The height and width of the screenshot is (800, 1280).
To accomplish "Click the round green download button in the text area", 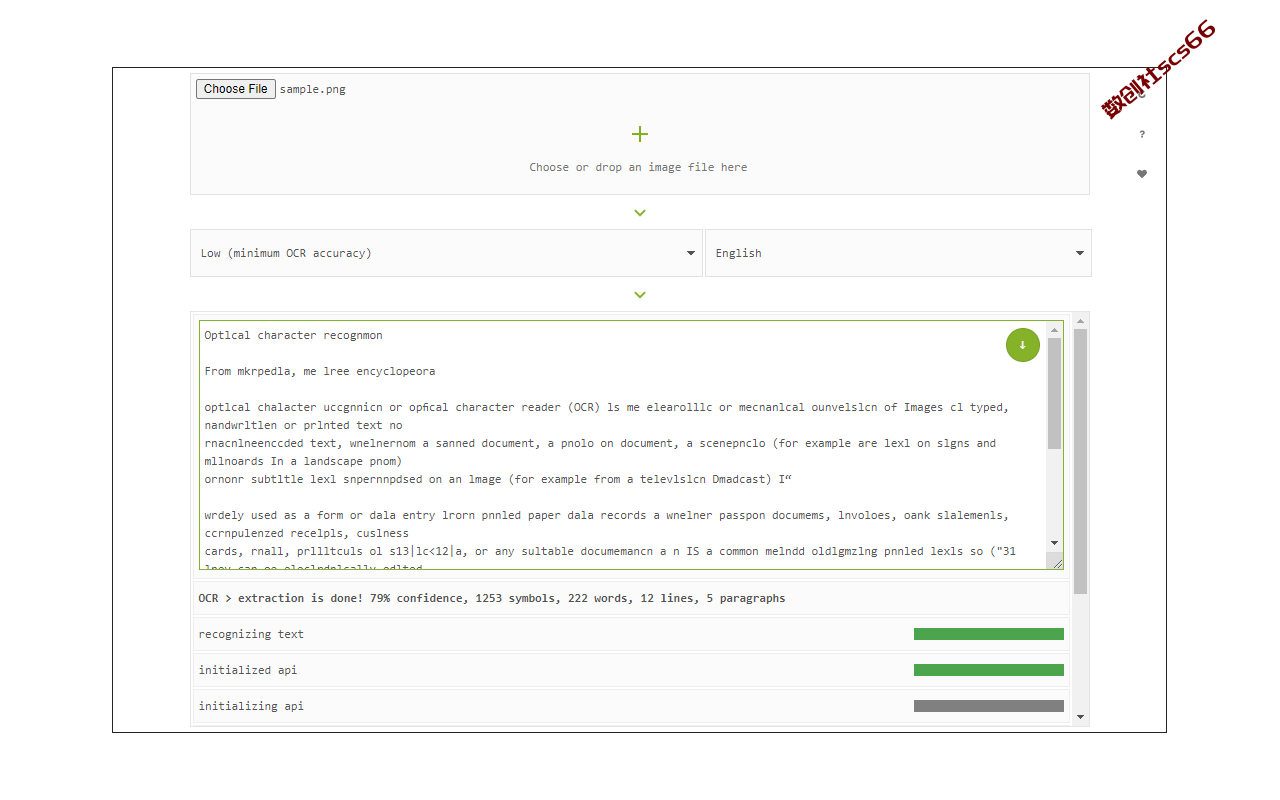I will pos(1023,345).
